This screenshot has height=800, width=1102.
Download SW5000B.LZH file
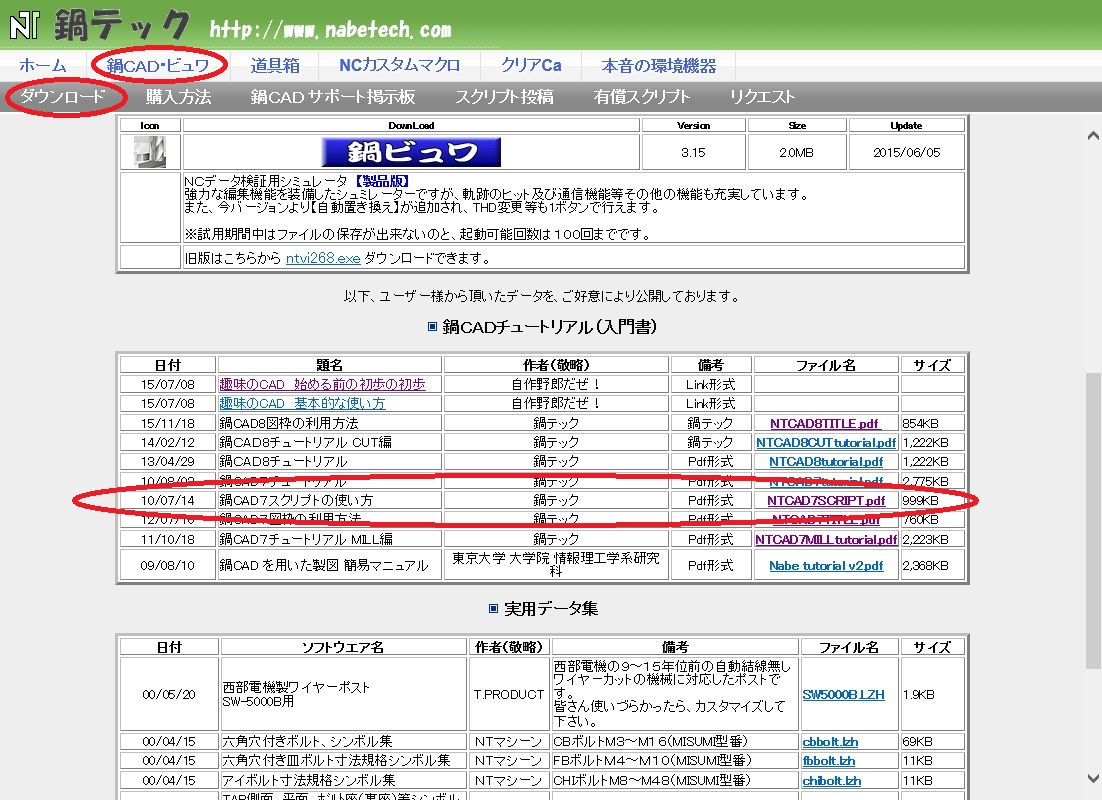click(x=843, y=694)
